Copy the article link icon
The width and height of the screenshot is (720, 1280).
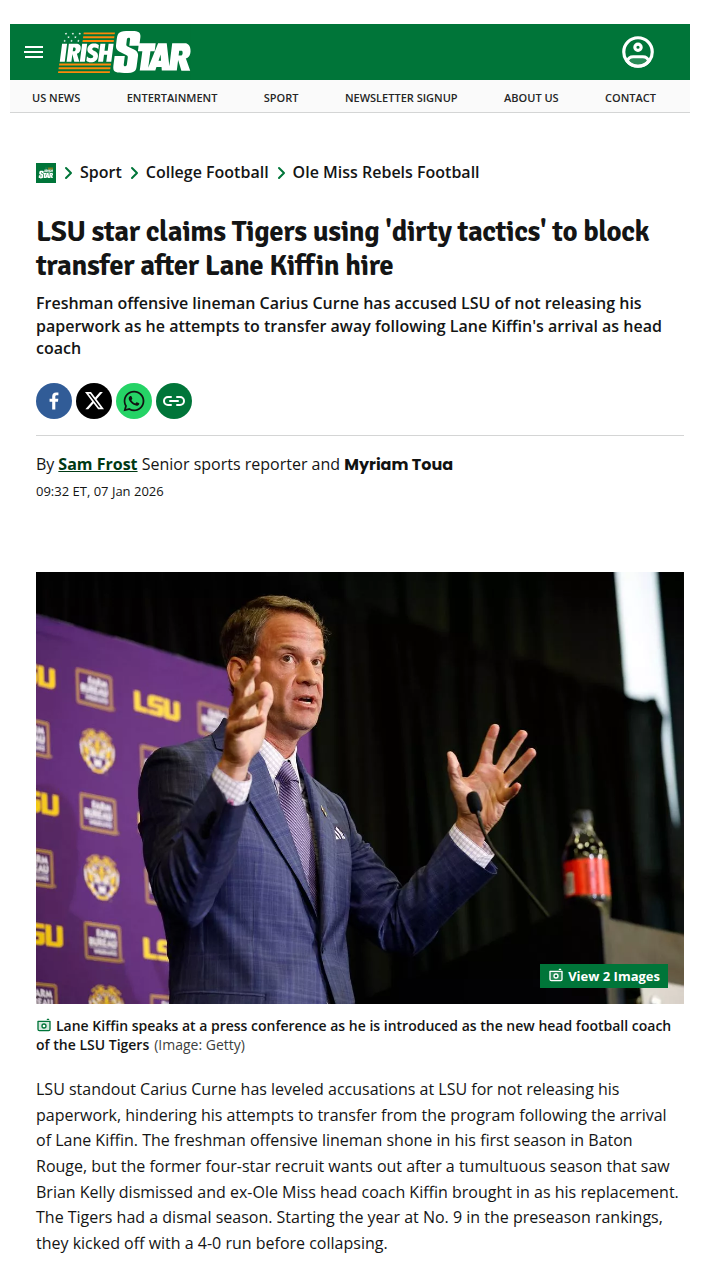click(174, 401)
